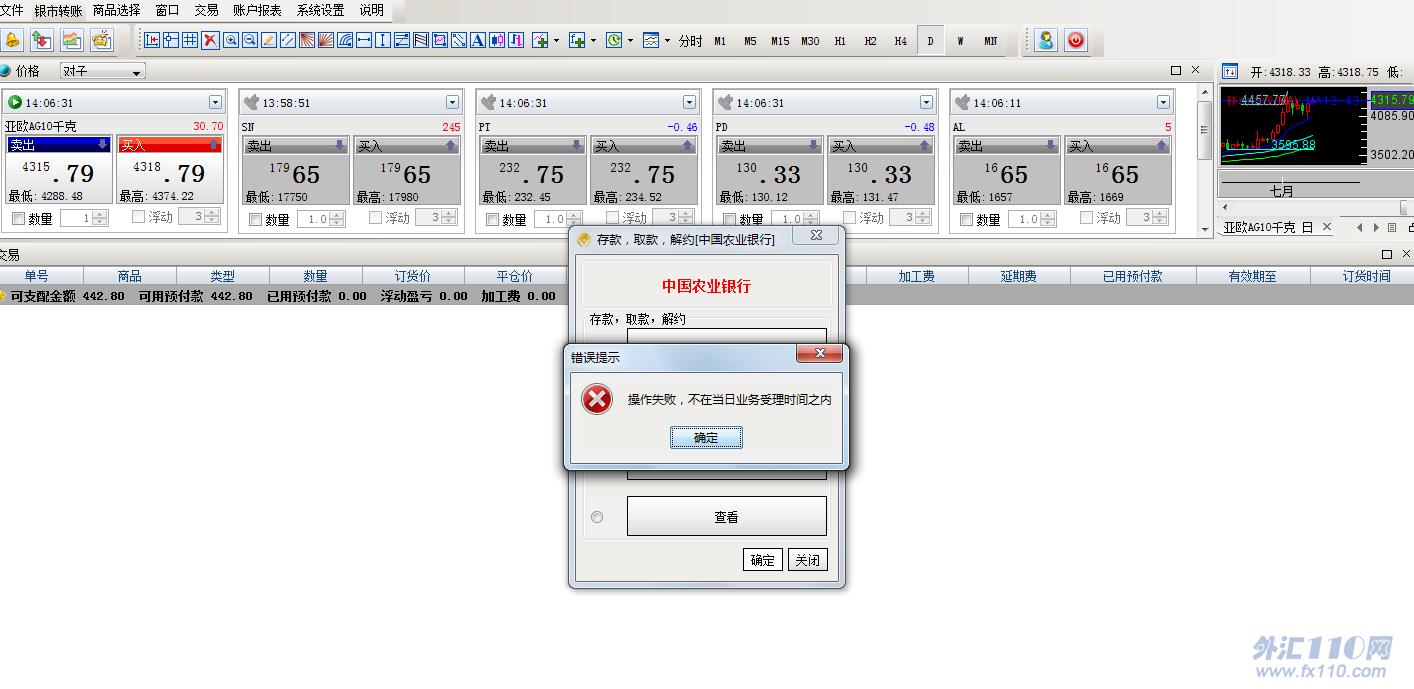This screenshot has width=1414, height=689.
Task: Click green play icon on AG quote panel
Action: click(15, 102)
